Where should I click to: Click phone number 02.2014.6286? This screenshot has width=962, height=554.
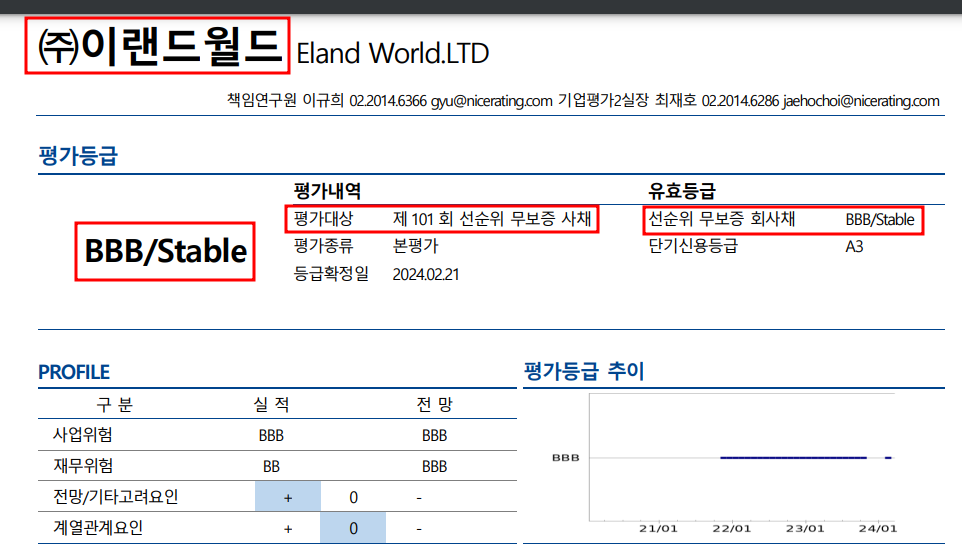coord(740,101)
